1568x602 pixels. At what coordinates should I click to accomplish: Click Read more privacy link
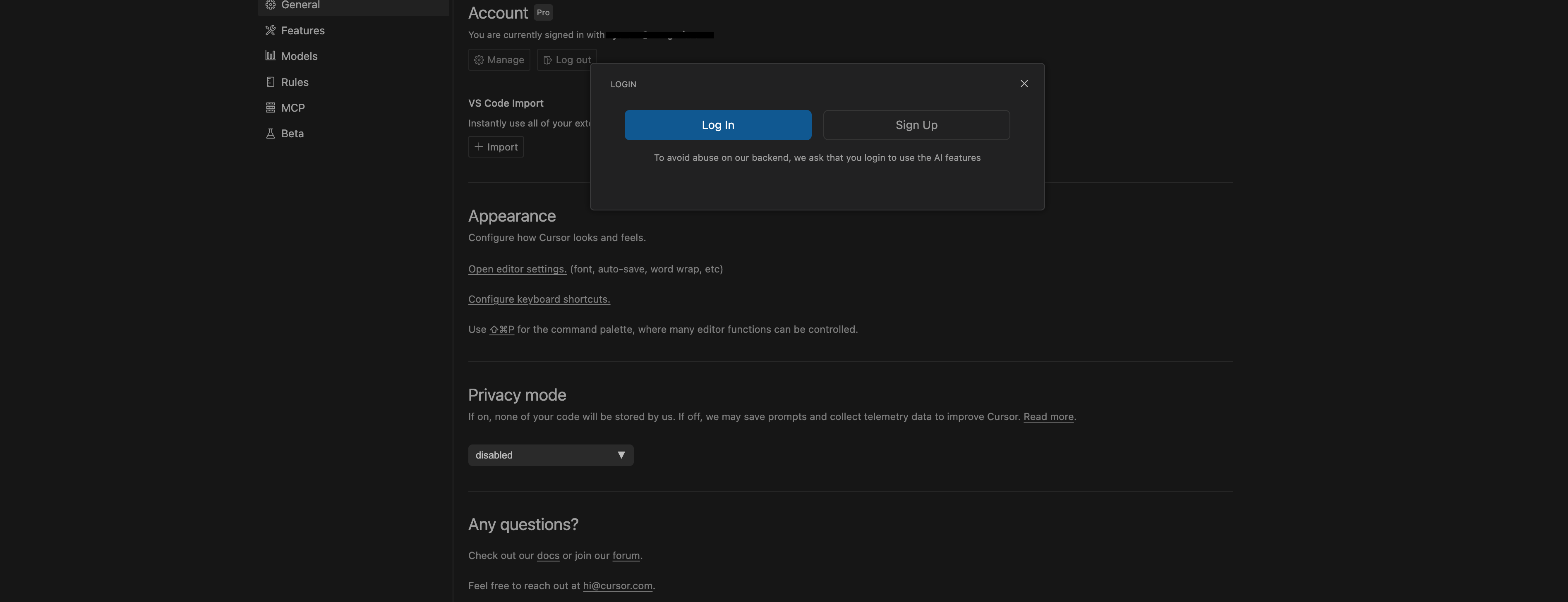pos(1048,416)
